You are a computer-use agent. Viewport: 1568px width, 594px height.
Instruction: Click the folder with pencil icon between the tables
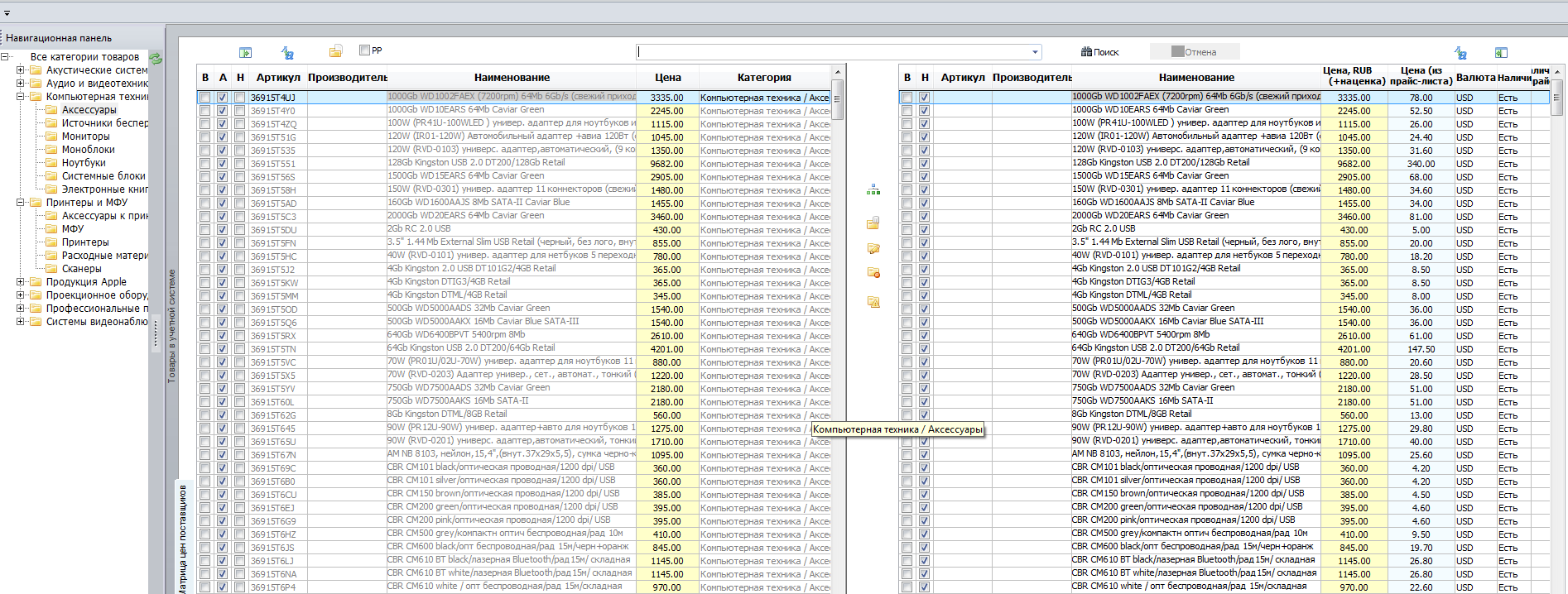[873, 248]
